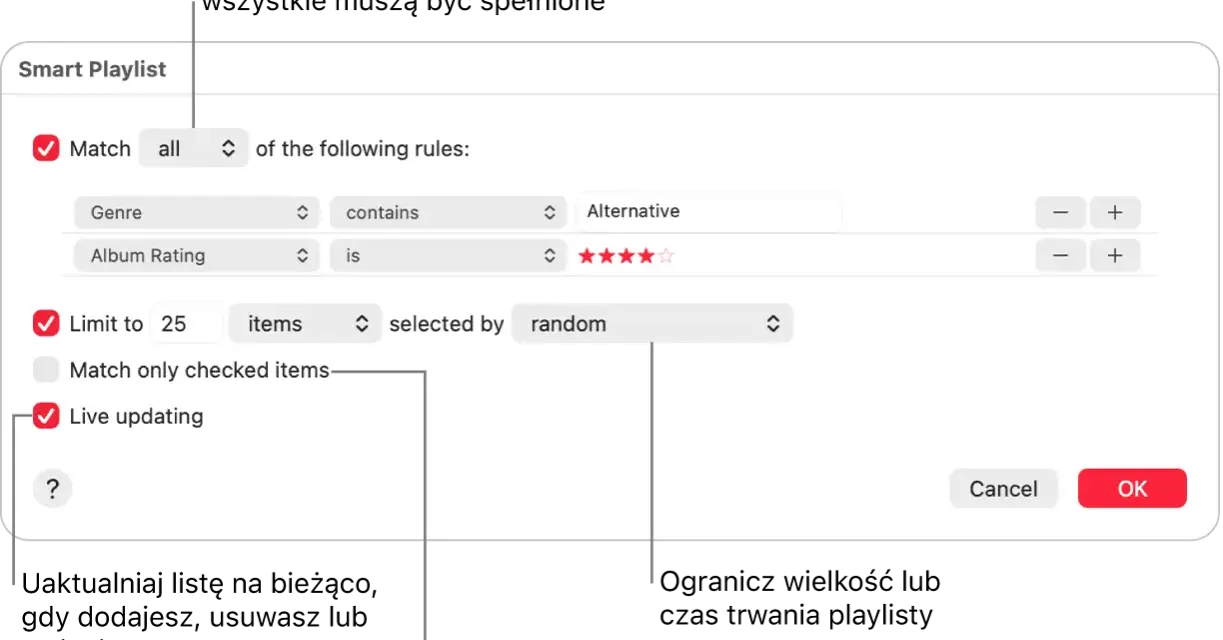The width and height of the screenshot is (1223, 640).
Task: Click the Alternative genre text field
Action: click(x=708, y=212)
